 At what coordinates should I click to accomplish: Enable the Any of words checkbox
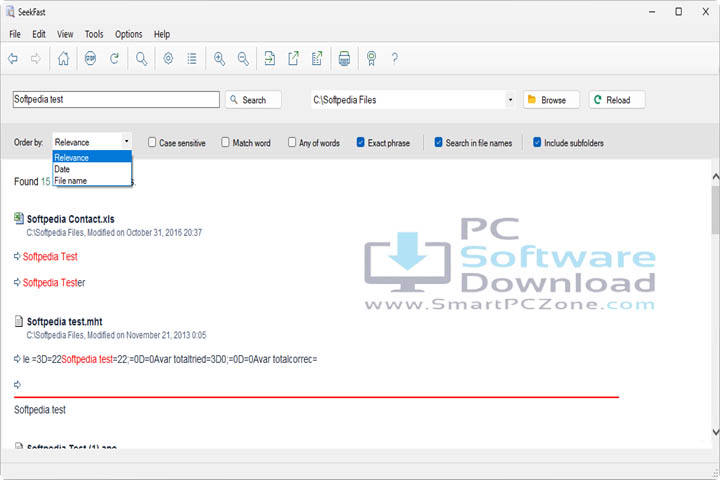coord(292,142)
